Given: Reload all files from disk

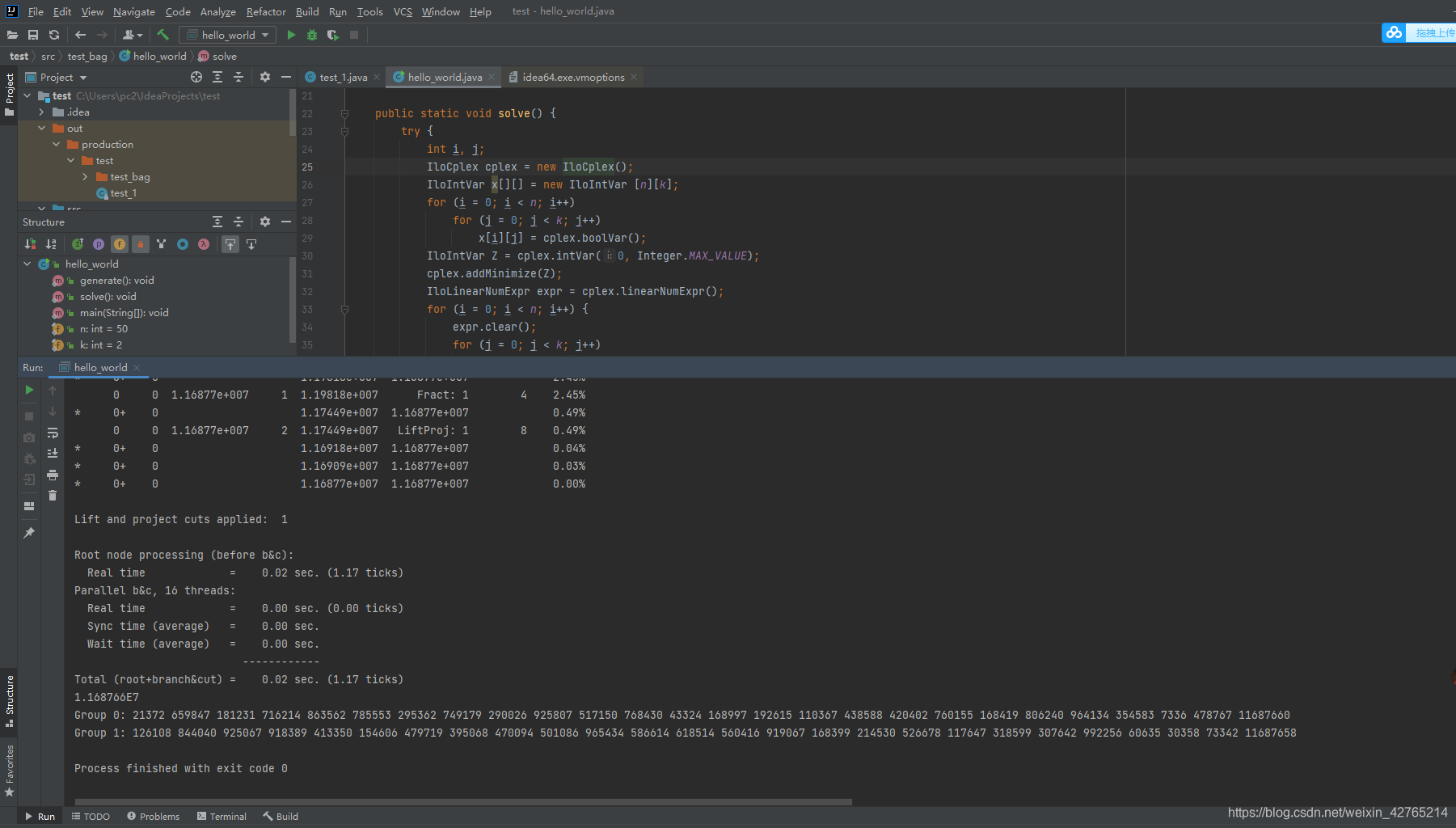Looking at the screenshot, I should pyautogui.click(x=54, y=35).
